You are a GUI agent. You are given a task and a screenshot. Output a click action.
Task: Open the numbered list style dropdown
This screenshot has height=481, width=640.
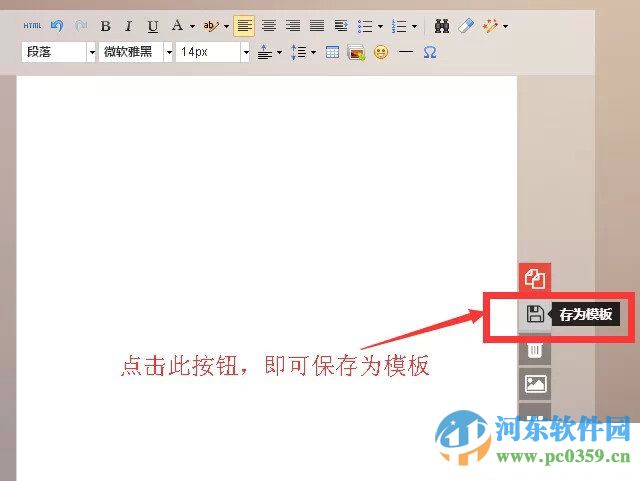pyautogui.click(x=414, y=27)
